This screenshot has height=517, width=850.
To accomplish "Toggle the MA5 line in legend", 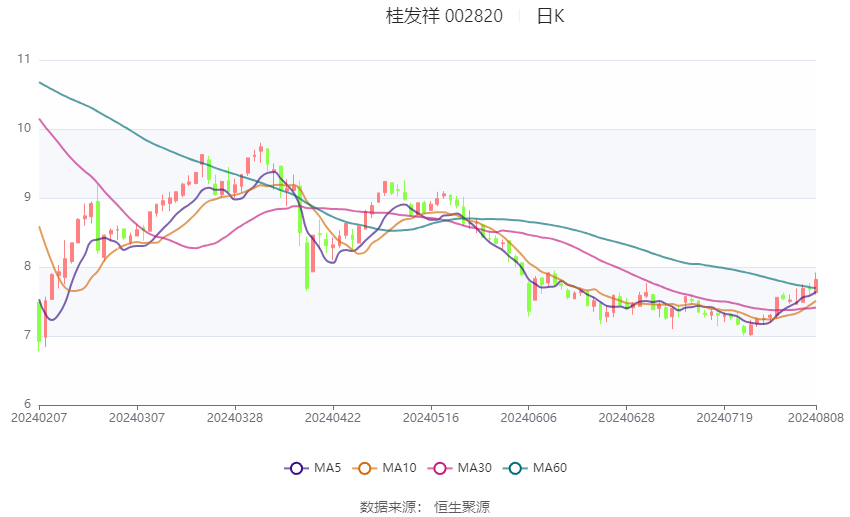I will (x=313, y=468).
